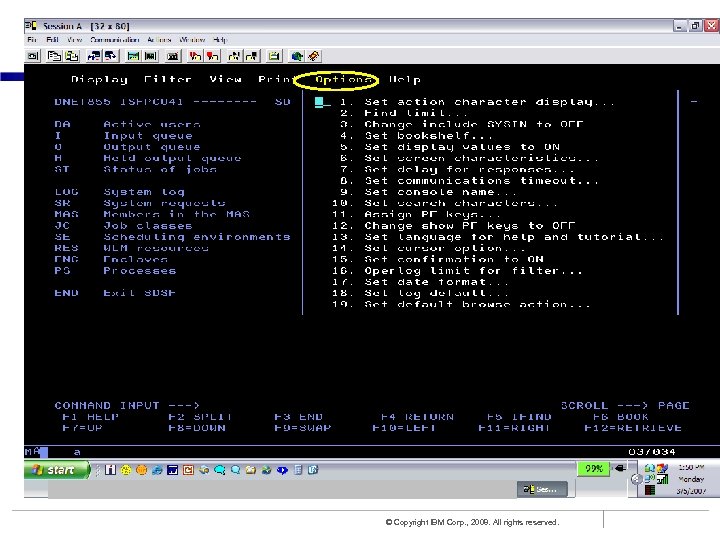Choose option 4 Set bookshelf
The image size is (720, 540).
click(x=416, y=135)
